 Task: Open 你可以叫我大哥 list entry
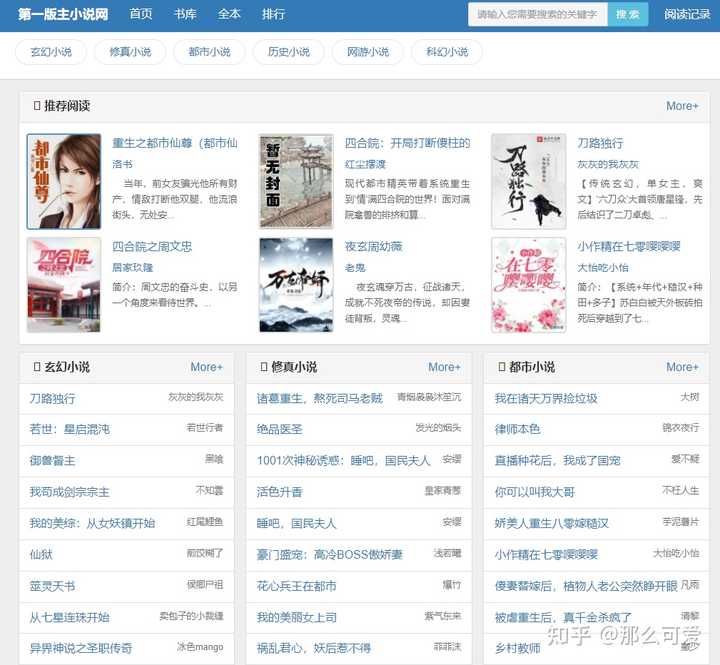(534, 492)
